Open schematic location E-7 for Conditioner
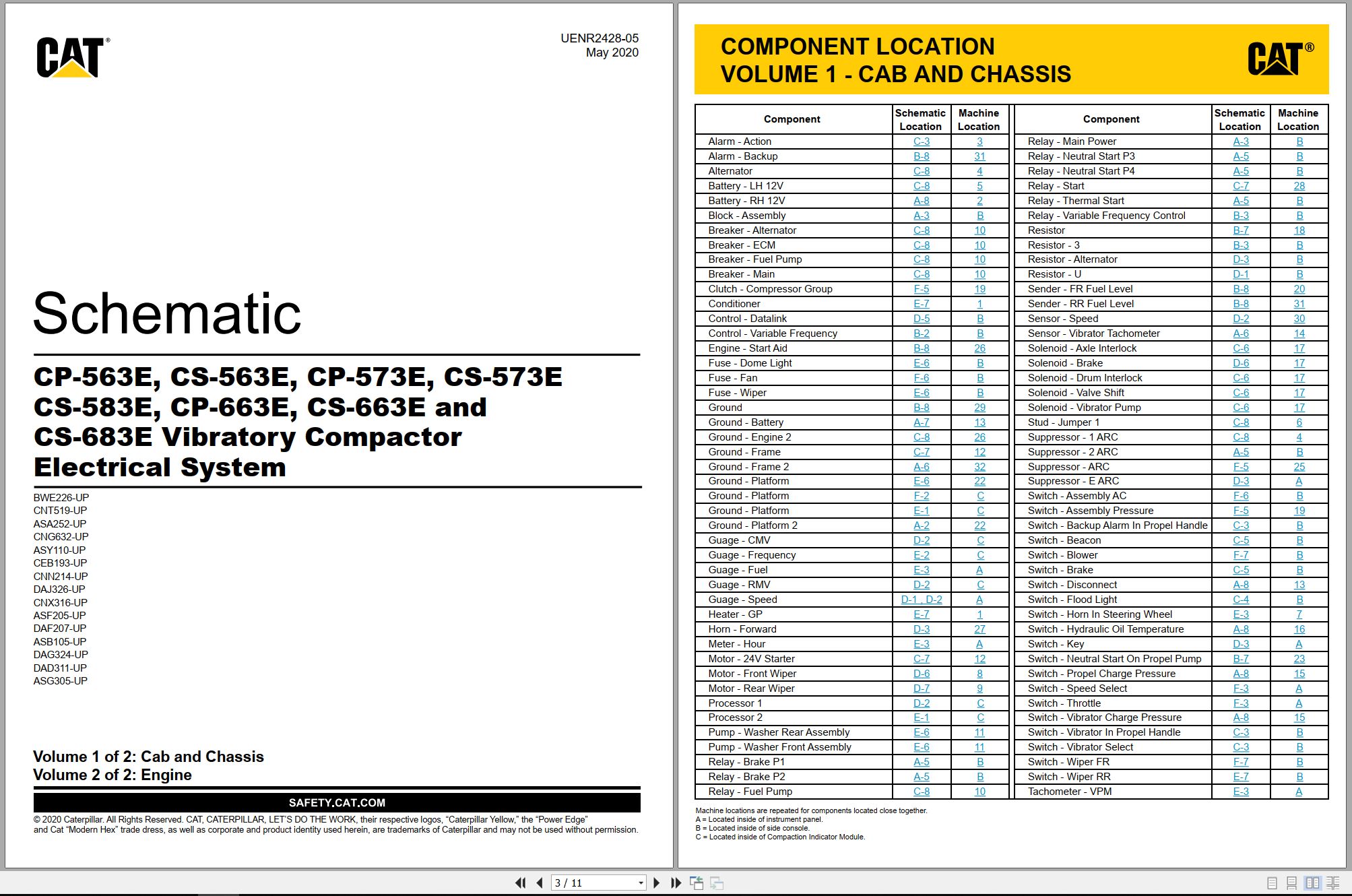This screenshot has height=896, width=1352. tap(922, 304)
